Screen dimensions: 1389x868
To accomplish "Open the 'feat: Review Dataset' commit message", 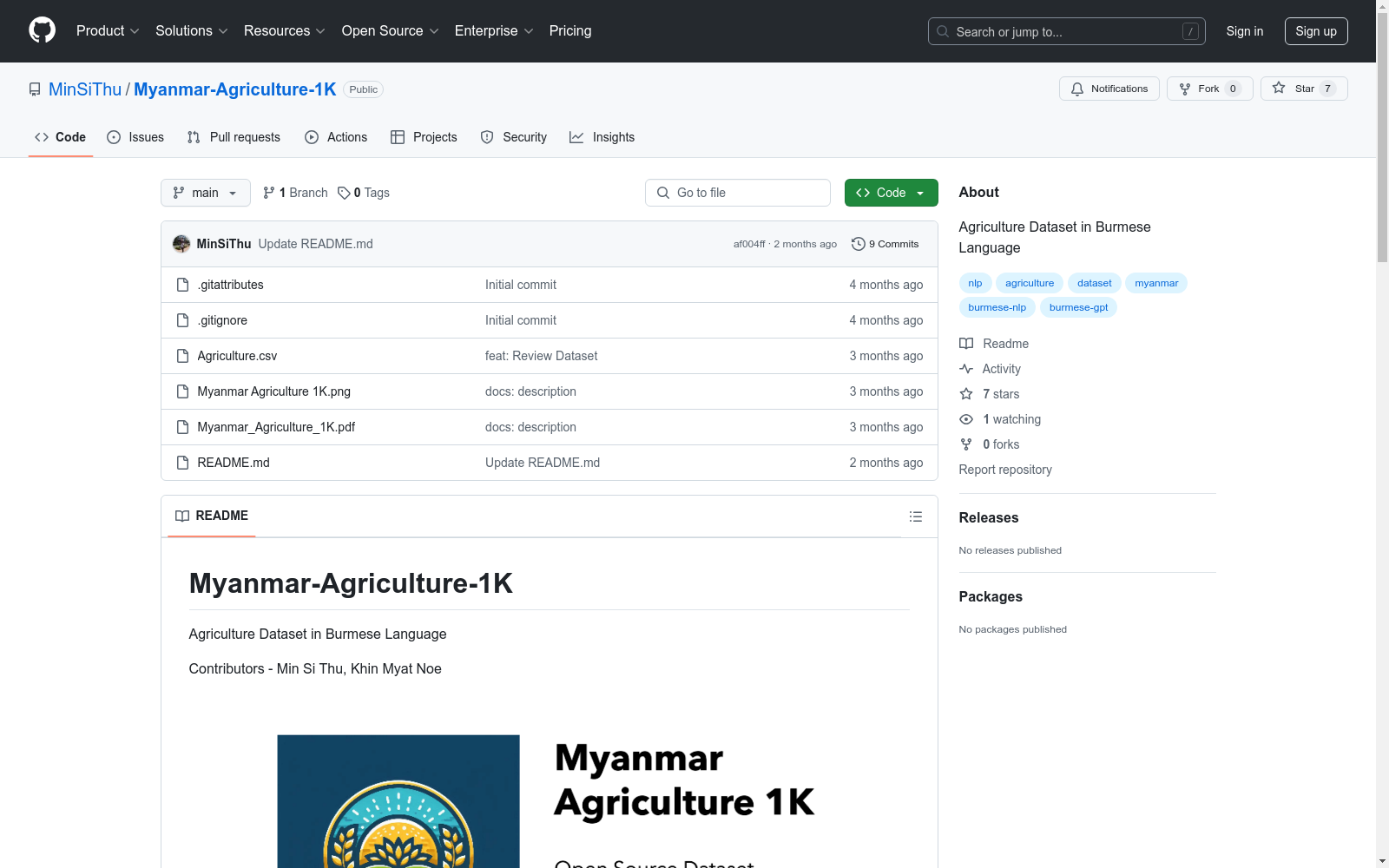I will tap(542, 356).
